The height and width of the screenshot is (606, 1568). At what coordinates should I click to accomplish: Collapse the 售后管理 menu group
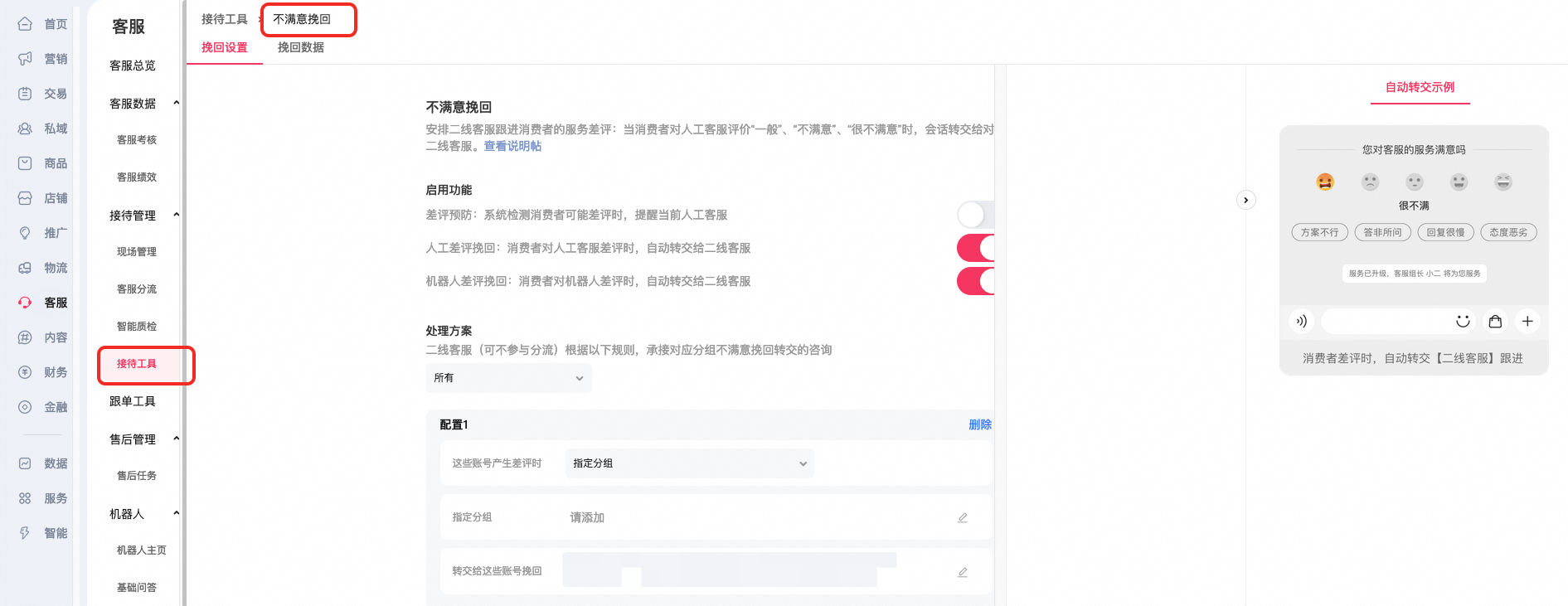[176, 439]
